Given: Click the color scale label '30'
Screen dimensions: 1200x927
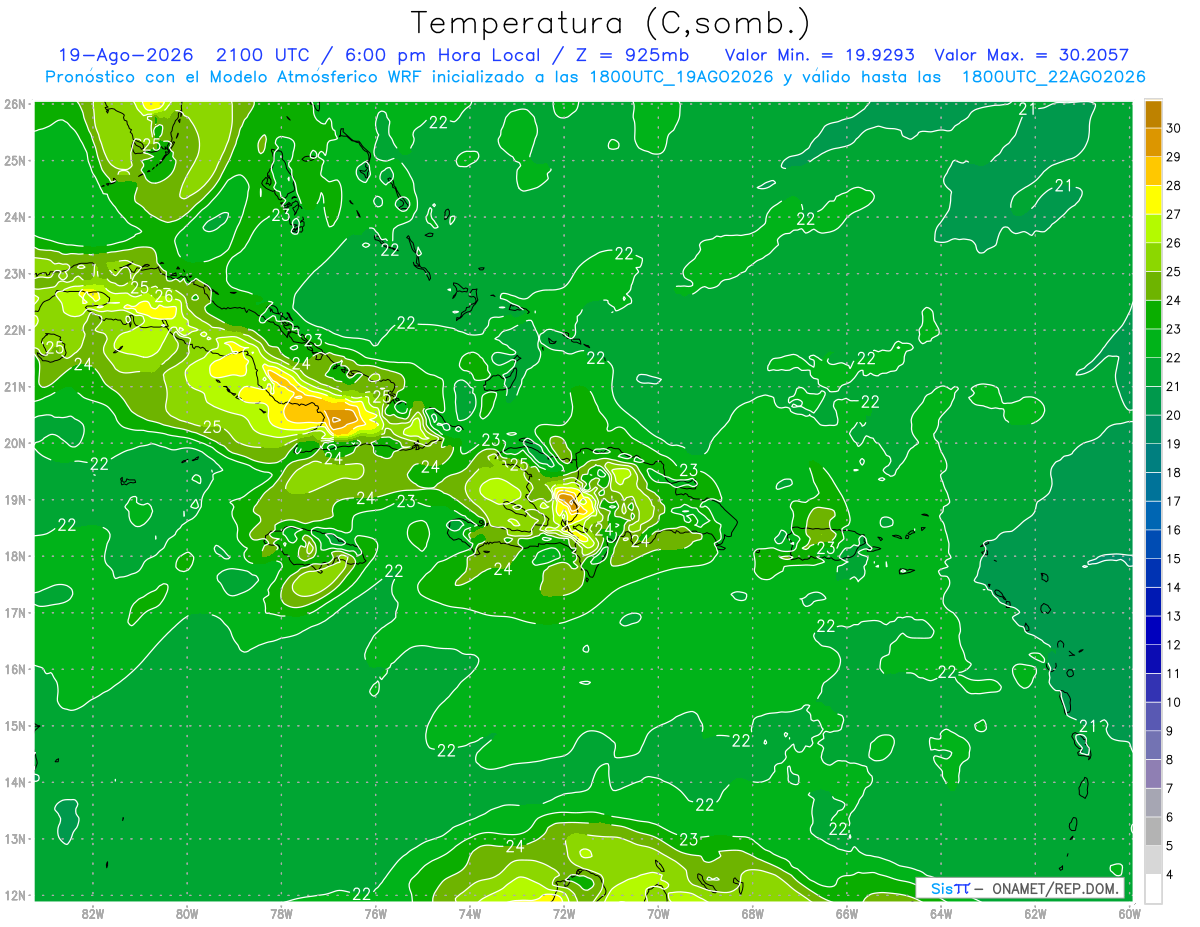Looking at the screenshot, I should (1173, 128).
